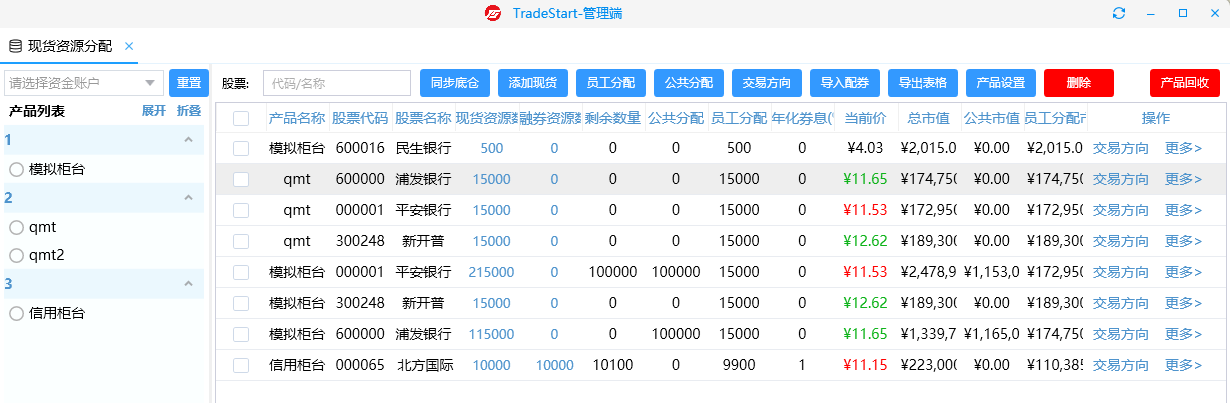The width and height of the screenshot is (1230, 403).
Task: Close the 现货资源分配 tab
Action: point(130,46)
